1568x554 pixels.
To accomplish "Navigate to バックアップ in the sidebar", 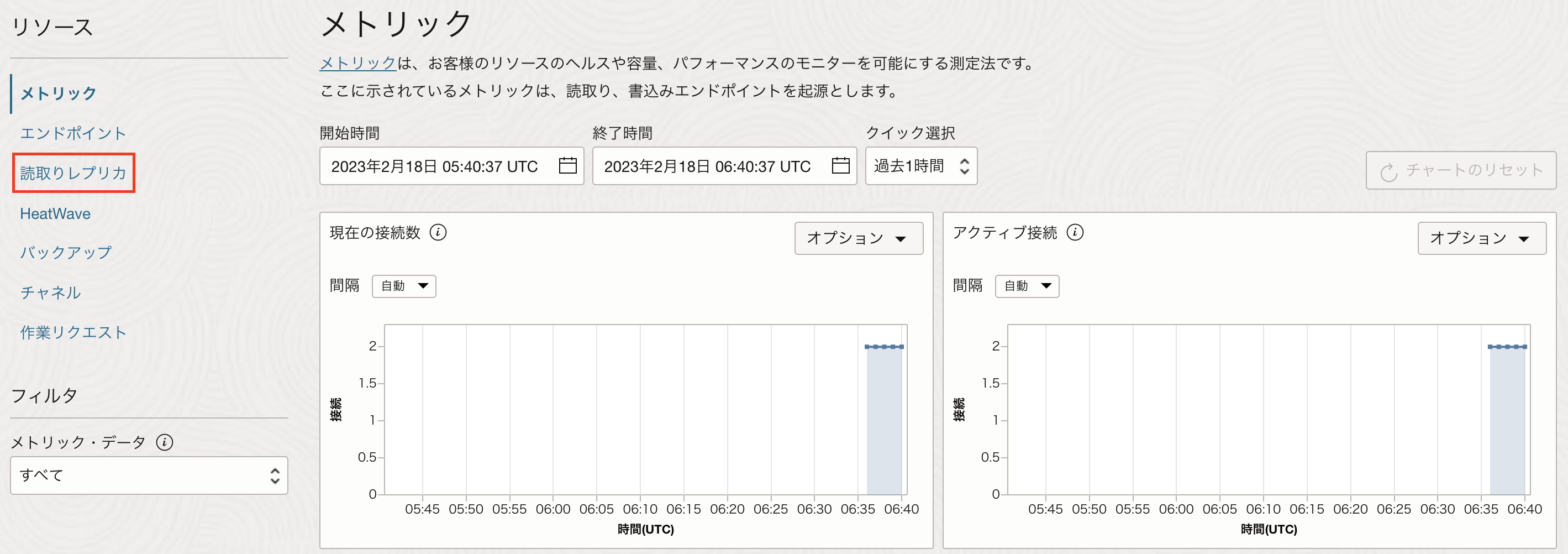I will [x=66, y=252].
